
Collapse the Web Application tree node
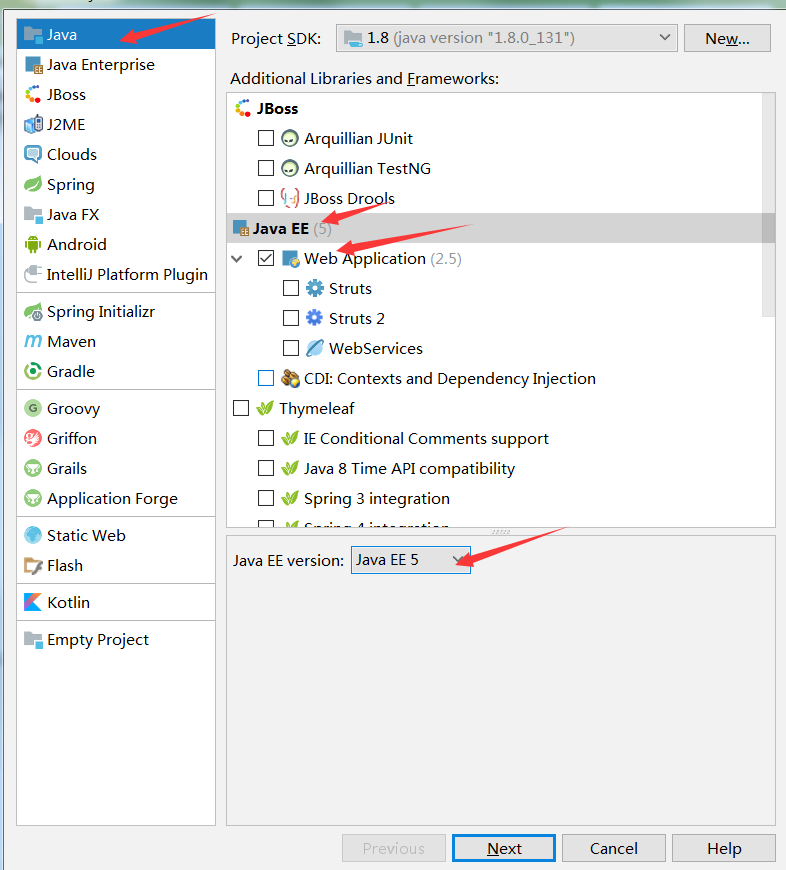(x=238, y=258)
